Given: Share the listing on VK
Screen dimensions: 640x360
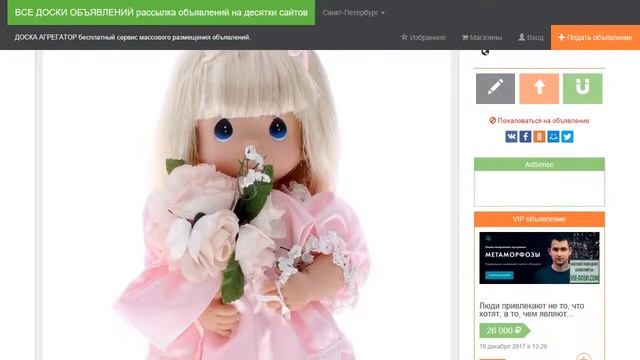Looking at the screenshot, I should [511, 136].
